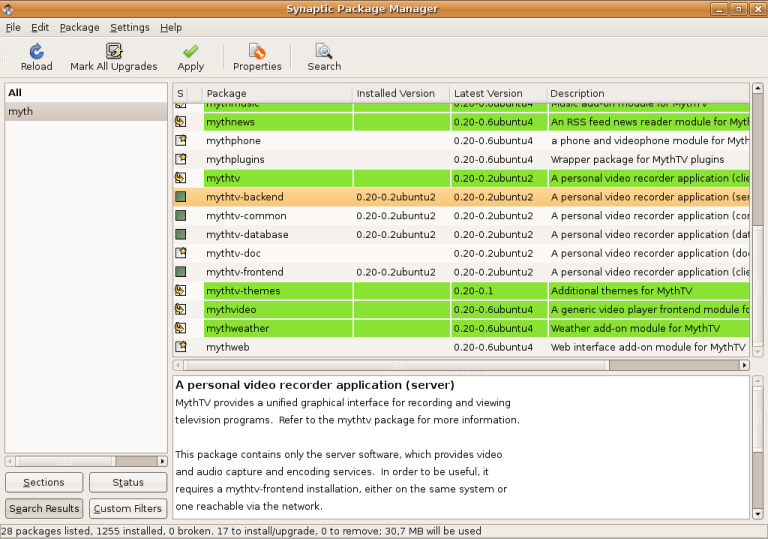This screenshot has width=768, height=539.
Task: Toggle status box of mythtv package
Action: click(x=181, y=178)
